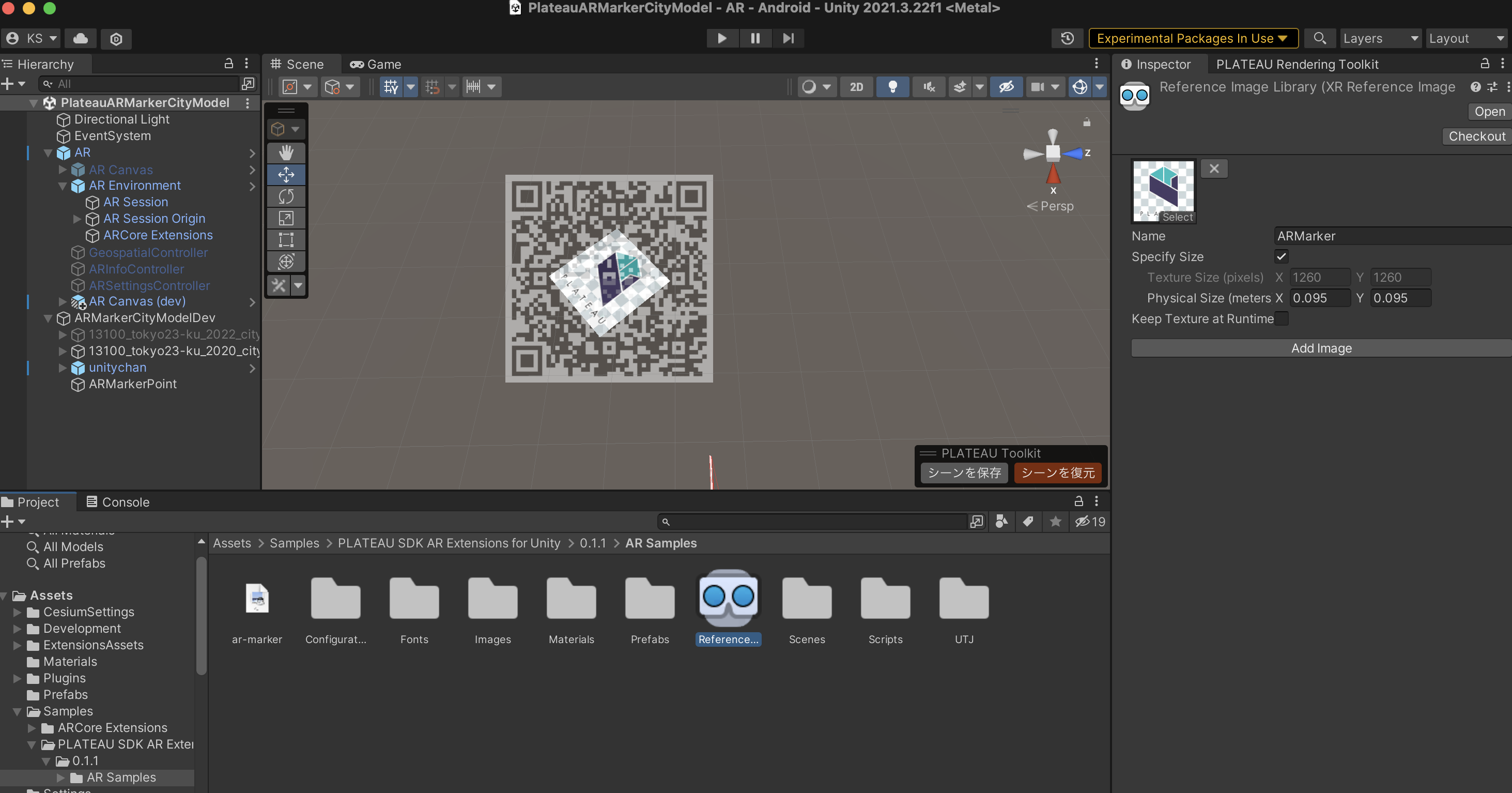Toggle 2D view mode
This screenshot has width=1512, height=793.
856,87
